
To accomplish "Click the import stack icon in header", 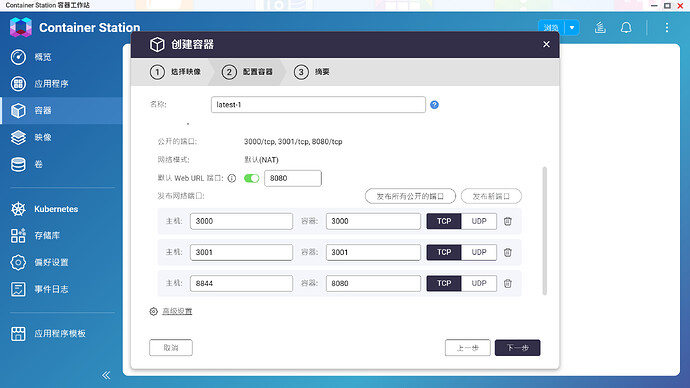I will (600, 28).
